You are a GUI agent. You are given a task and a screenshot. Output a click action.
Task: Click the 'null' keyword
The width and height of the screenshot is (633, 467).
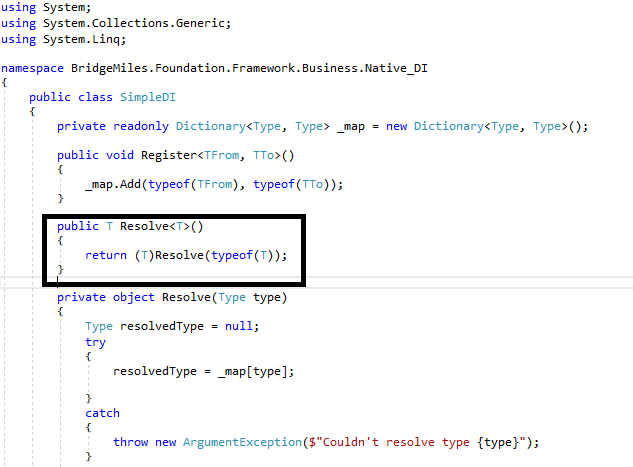click(239, 326)
